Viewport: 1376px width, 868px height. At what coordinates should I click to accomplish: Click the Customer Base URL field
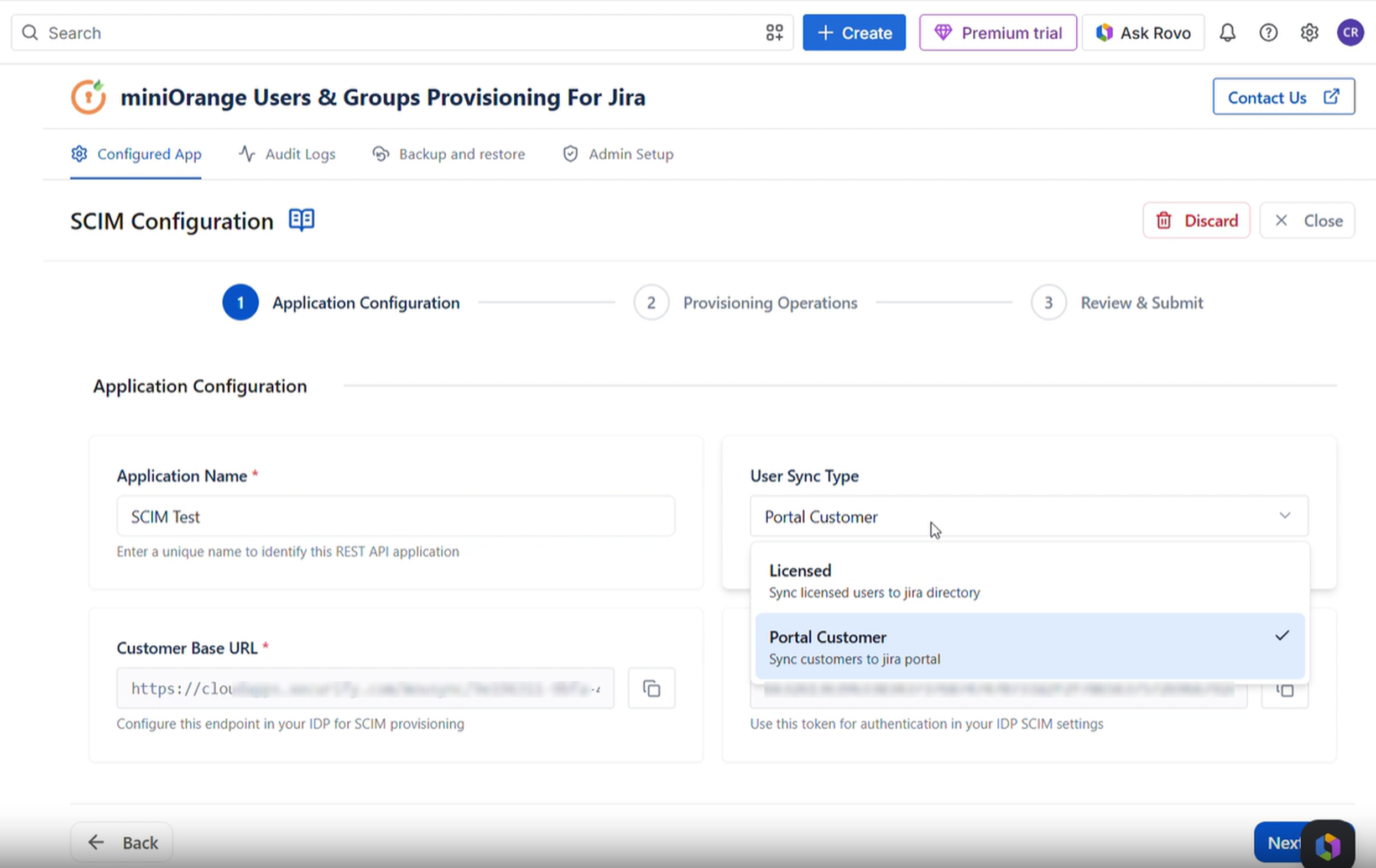point(365,688)
